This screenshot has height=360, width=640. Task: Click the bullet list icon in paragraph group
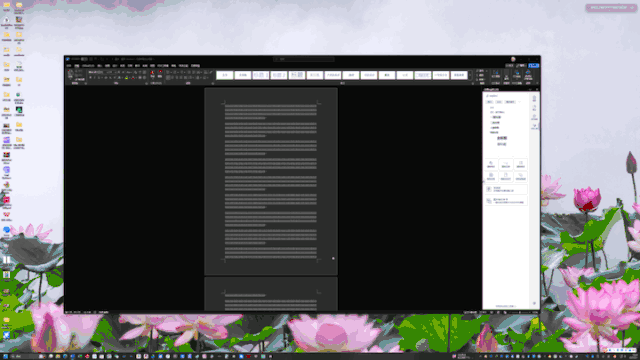click(x=168, y=72)
